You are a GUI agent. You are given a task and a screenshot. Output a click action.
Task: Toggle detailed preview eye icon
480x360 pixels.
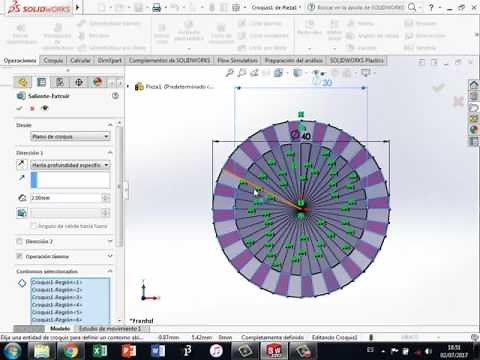(45, 108)
